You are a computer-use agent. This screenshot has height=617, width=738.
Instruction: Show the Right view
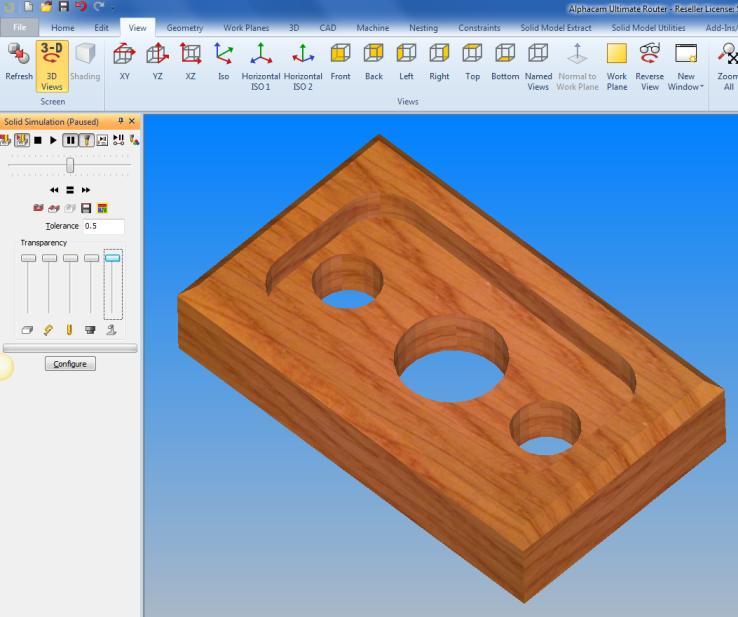439,62
